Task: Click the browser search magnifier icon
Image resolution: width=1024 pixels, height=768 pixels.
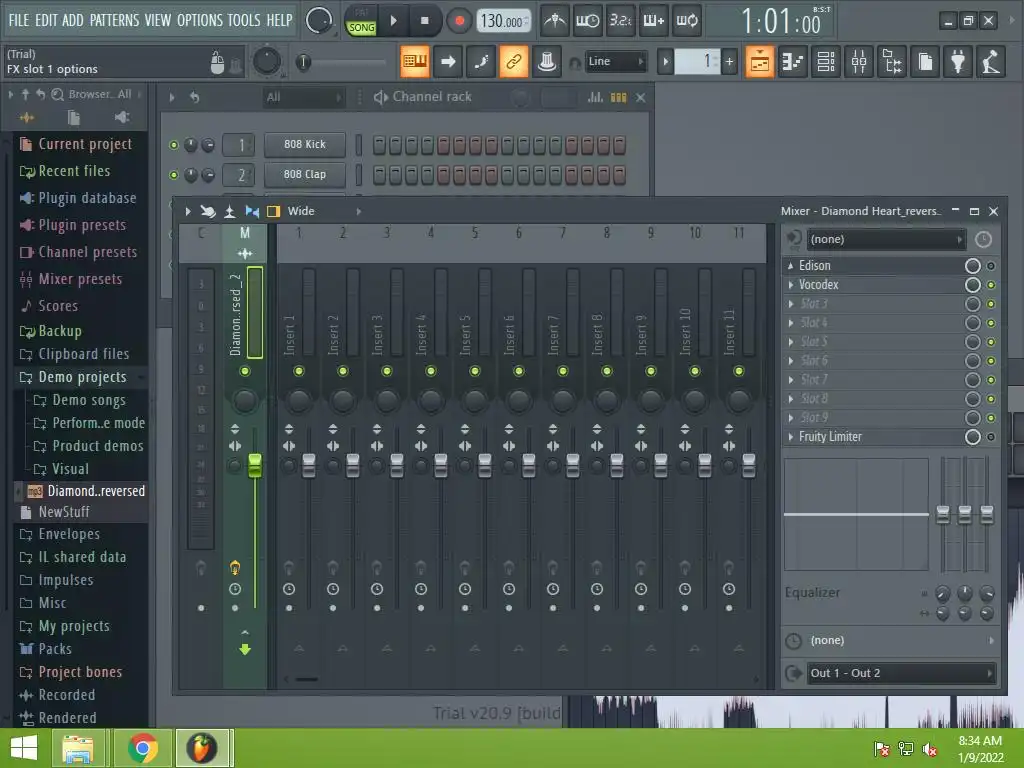Action: 57,95
